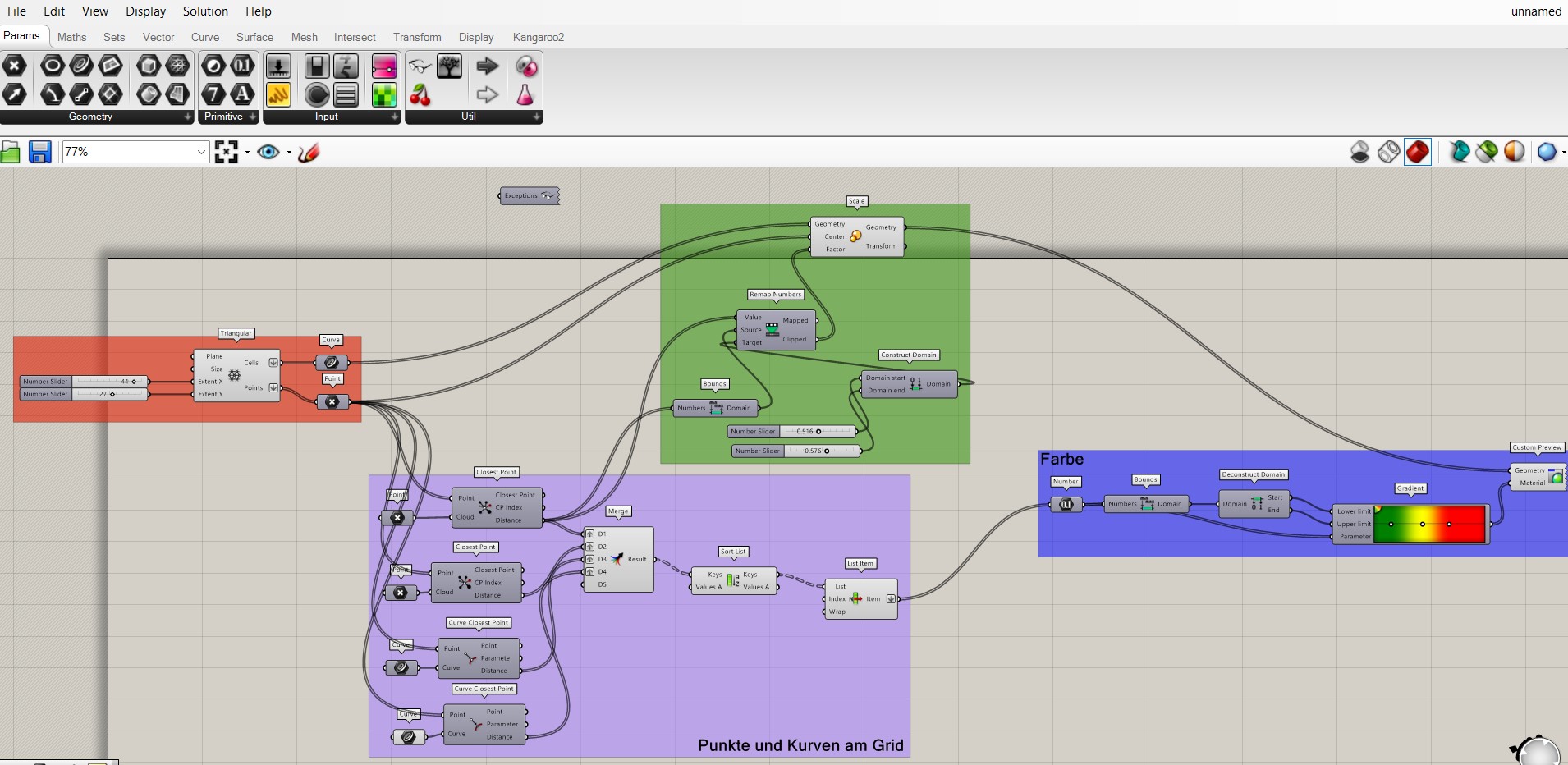Screen dimensions: 1568x765
Task: Select the Point parameter icon in Geometry panel
Action: coord(15,66)
